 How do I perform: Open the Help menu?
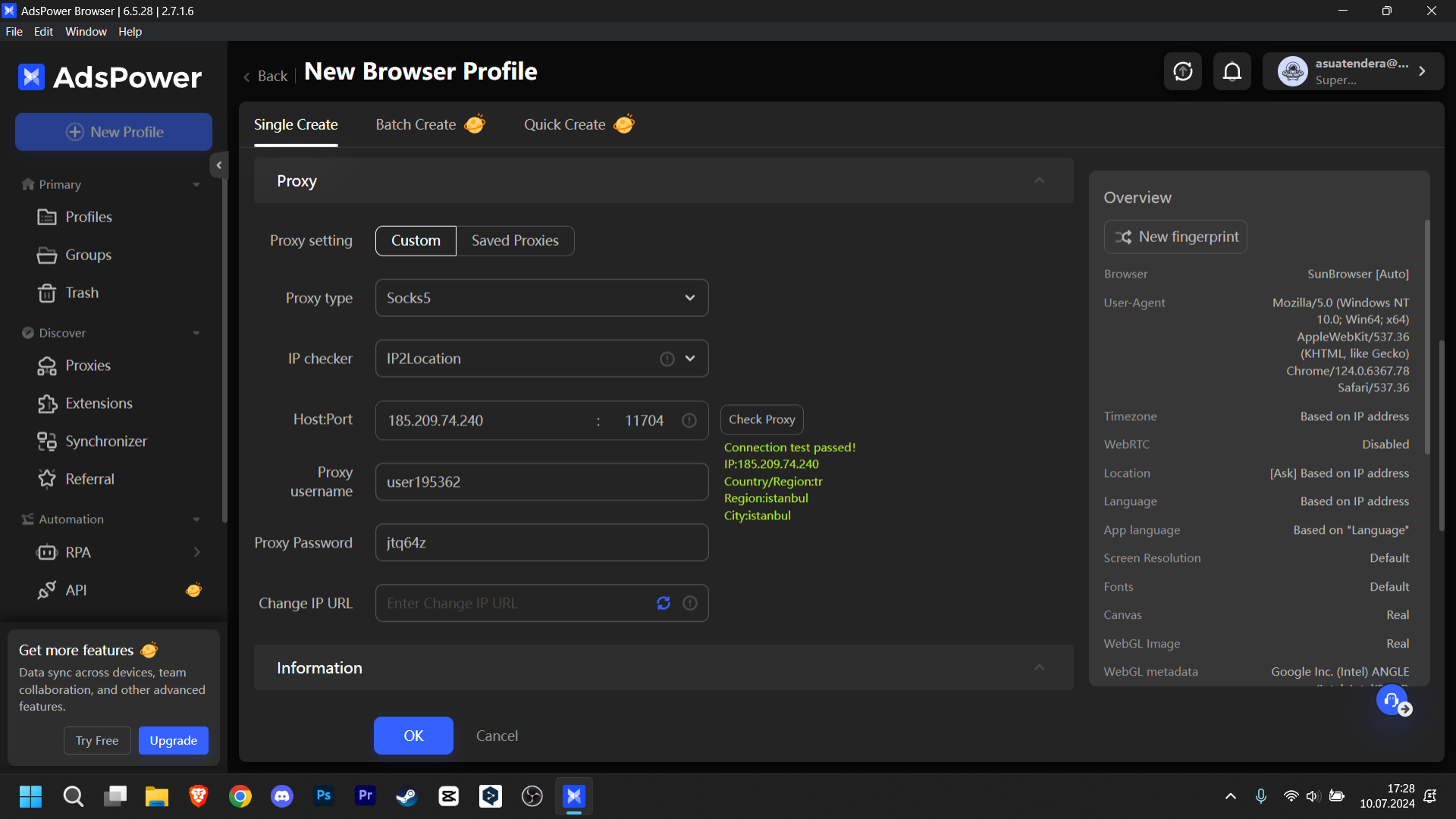130,32
